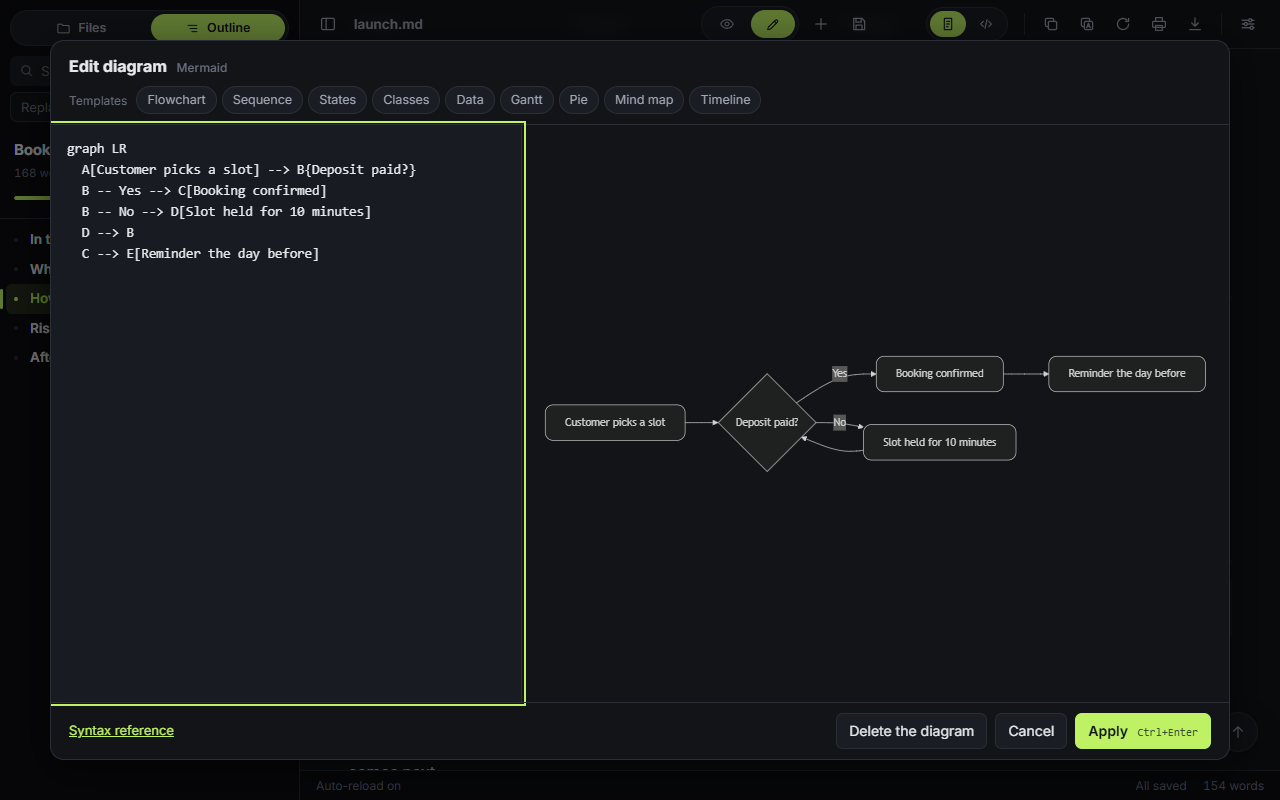1280x800 pixels.
Task: Open the Outline tab in sidebar
Action: pos(218,28)
